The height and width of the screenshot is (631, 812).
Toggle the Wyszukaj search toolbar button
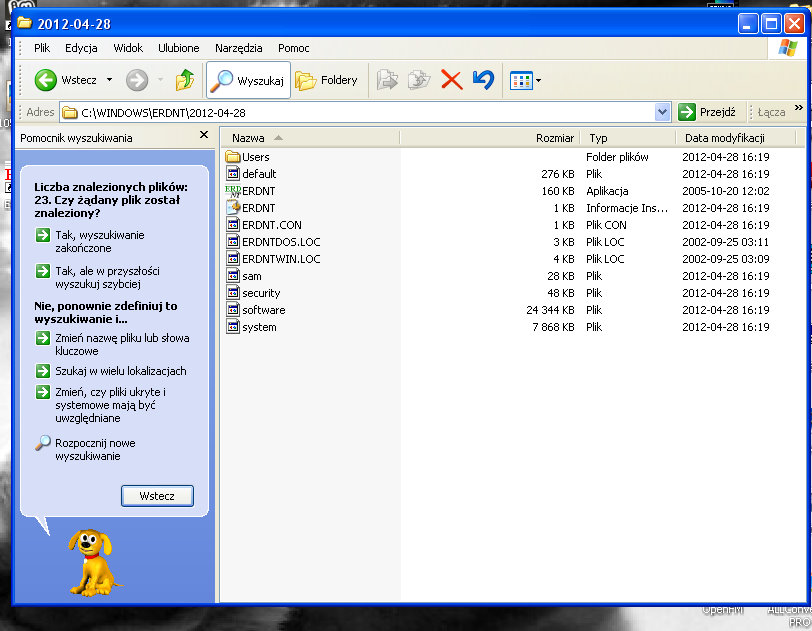click(x=249, y=80)
